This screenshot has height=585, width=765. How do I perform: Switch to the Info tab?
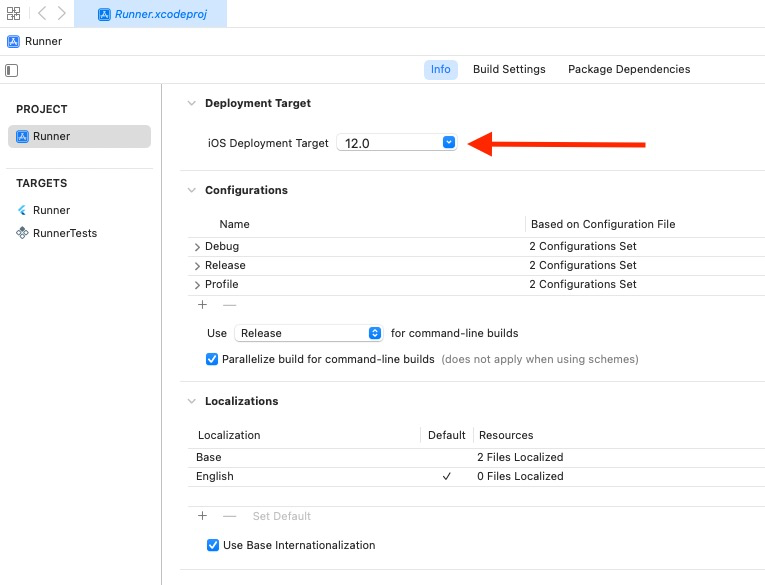(x=441, y=69)
